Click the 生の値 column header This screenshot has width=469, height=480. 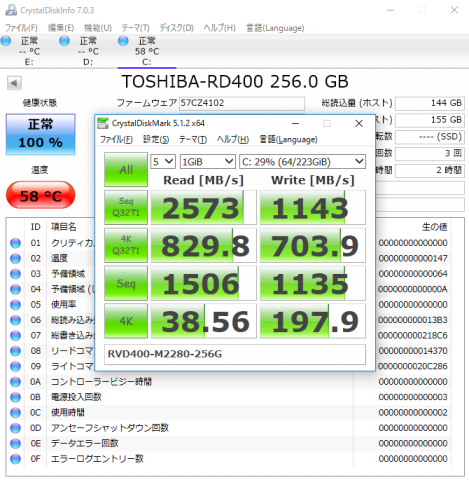pos(434,227)
